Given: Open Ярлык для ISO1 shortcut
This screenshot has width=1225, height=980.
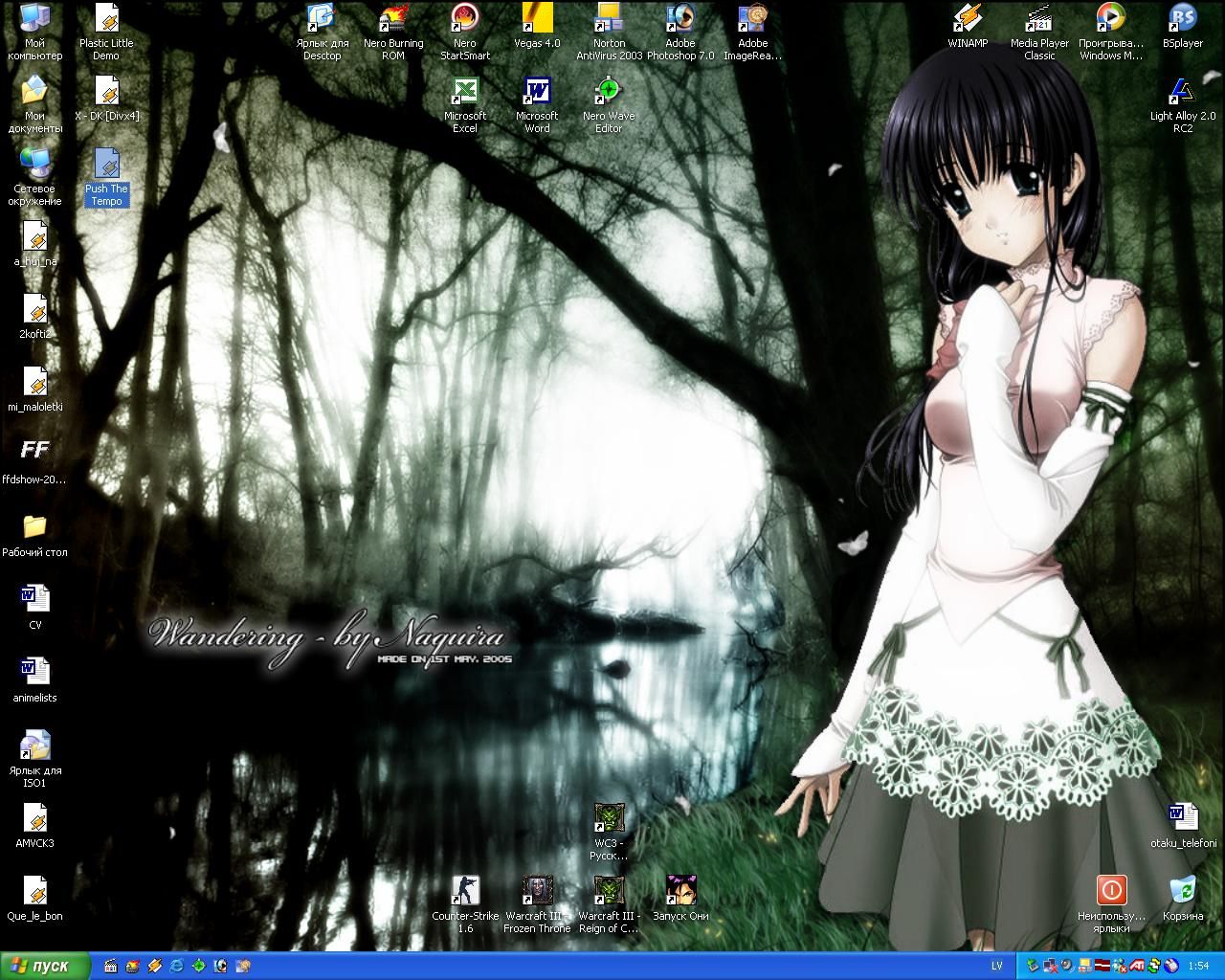Looking at the screenshot, I should click(x=34, y=760).
